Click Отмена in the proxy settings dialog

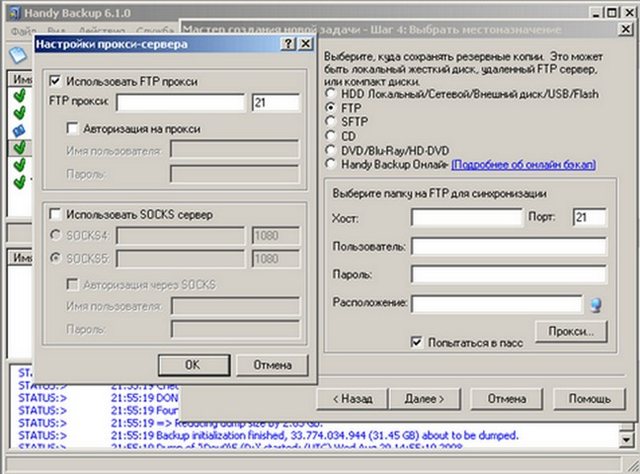[x=272, y=365]
